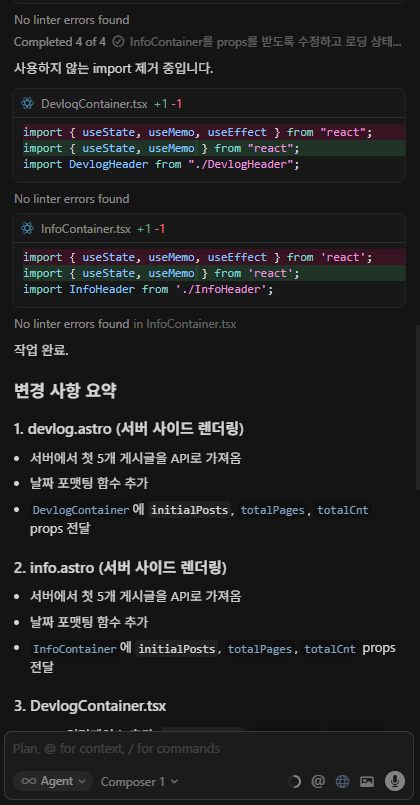
Task: Click the initialPosts code under info.astro
Action: click(177, 649)
